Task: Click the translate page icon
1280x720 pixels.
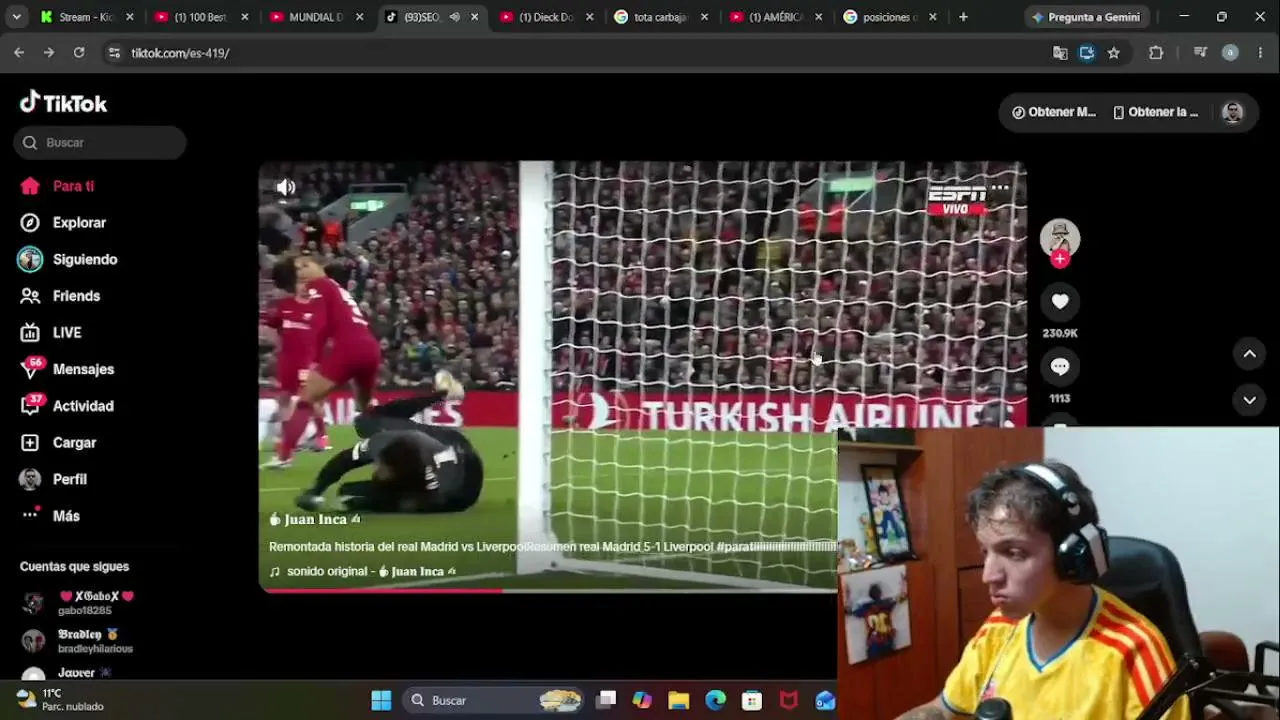Action: pos(1060,53)
